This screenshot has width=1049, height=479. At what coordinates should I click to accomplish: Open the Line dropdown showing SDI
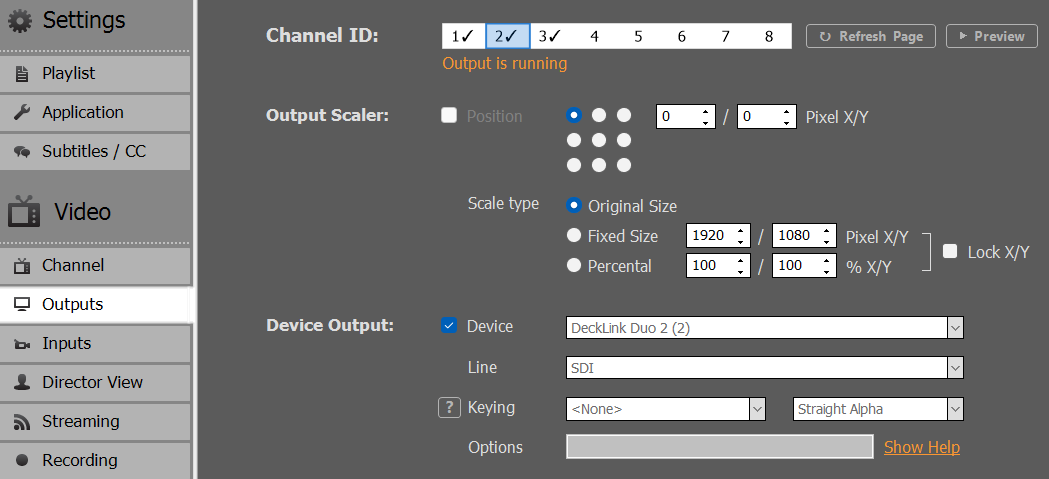(765, 367)
